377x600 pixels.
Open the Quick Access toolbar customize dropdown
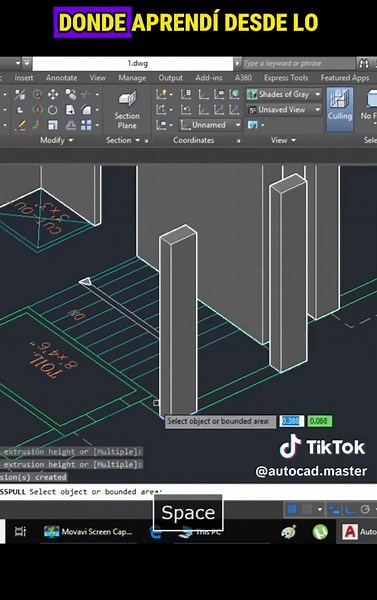point(27,63)
